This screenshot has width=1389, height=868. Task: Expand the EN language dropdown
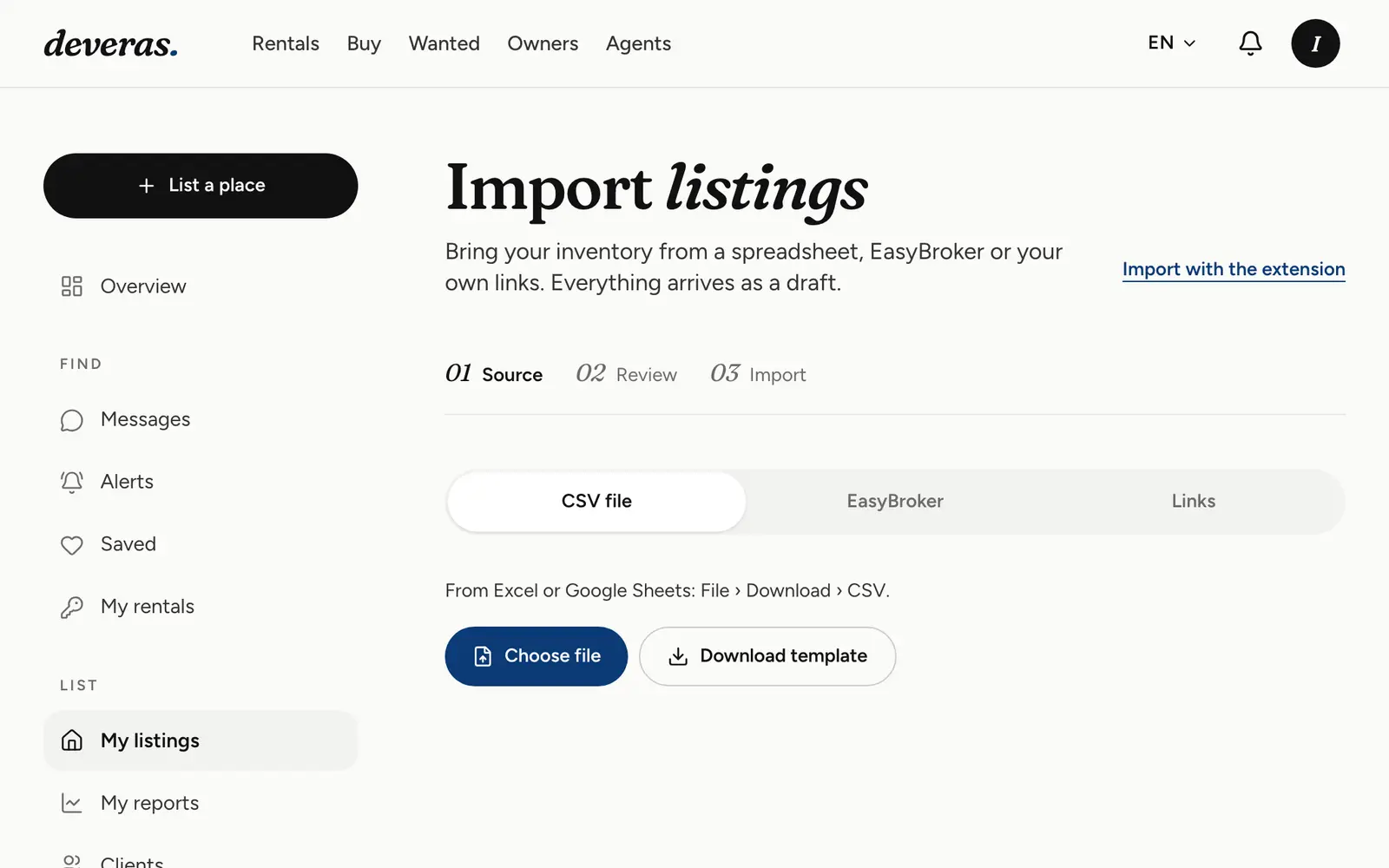(x=1171, y=43)
